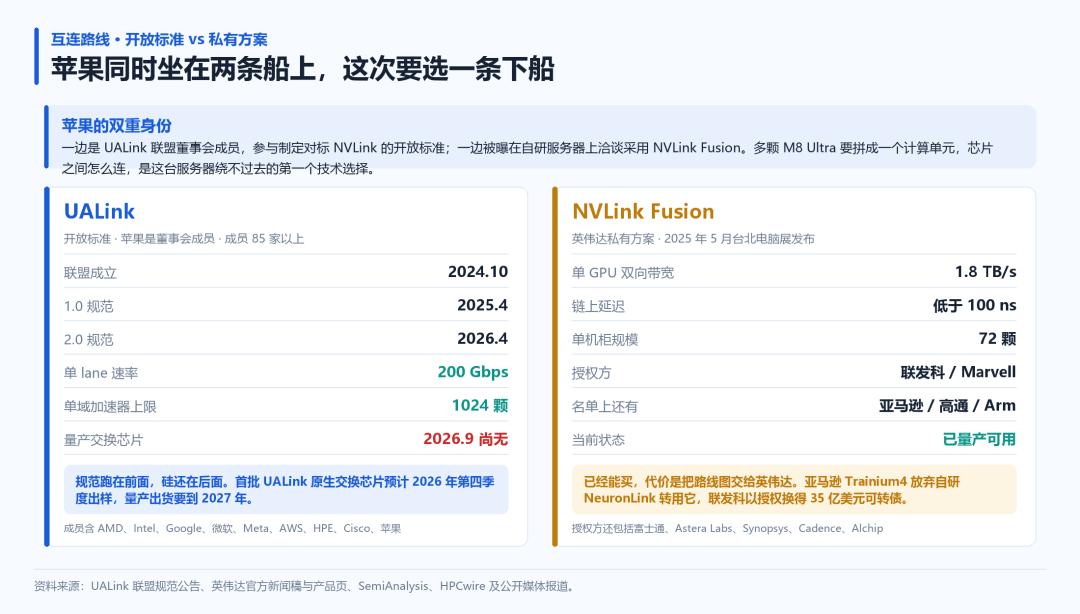Click NVLink subtitle mentioning 台北电脑展发布
This screenshot has width=1080, height=614.
coord(693,238)
